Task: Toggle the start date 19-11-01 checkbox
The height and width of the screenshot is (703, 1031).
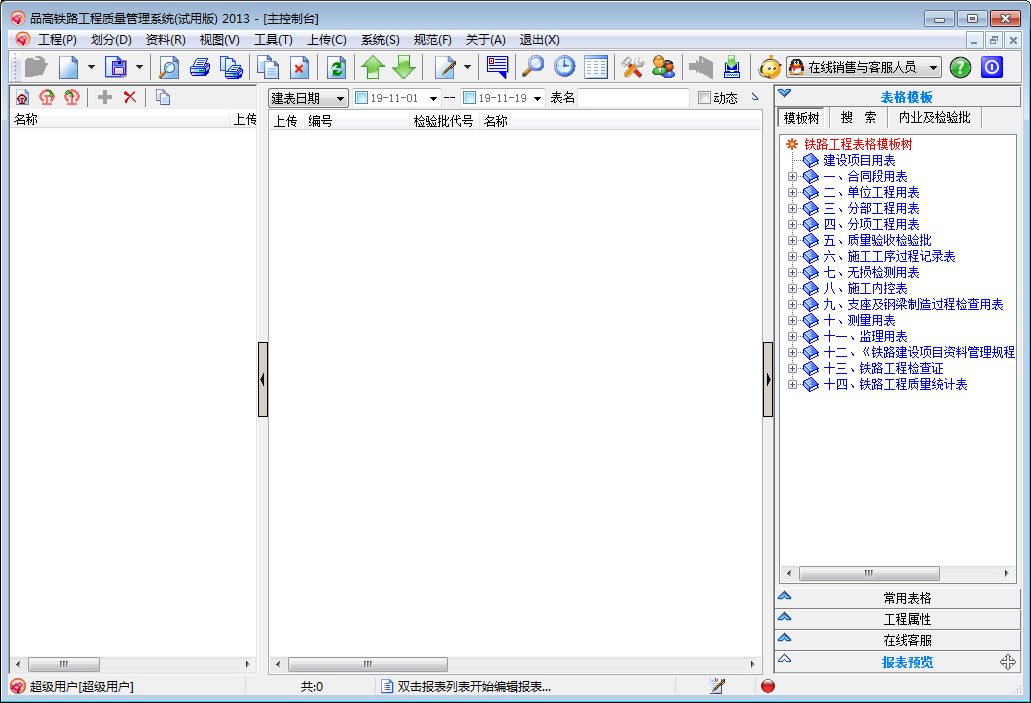Action: click(x=361, y=98)
